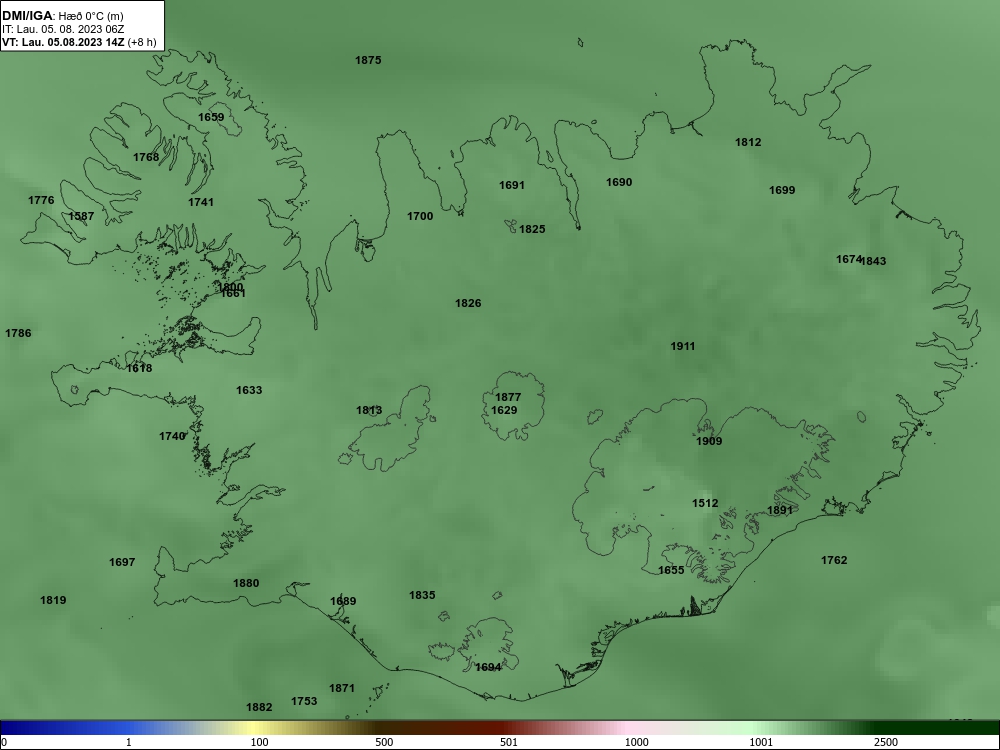Click the 1882 offshore value
Image resolution: width=1000 pixels, height=750 pixels.
pos(259,707)
